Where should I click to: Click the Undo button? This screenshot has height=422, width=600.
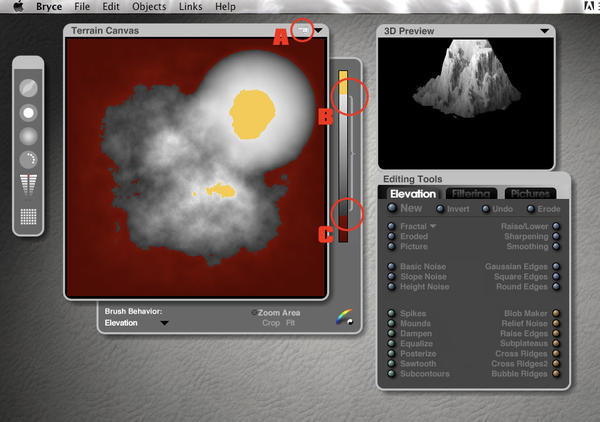tap(486, 209)
